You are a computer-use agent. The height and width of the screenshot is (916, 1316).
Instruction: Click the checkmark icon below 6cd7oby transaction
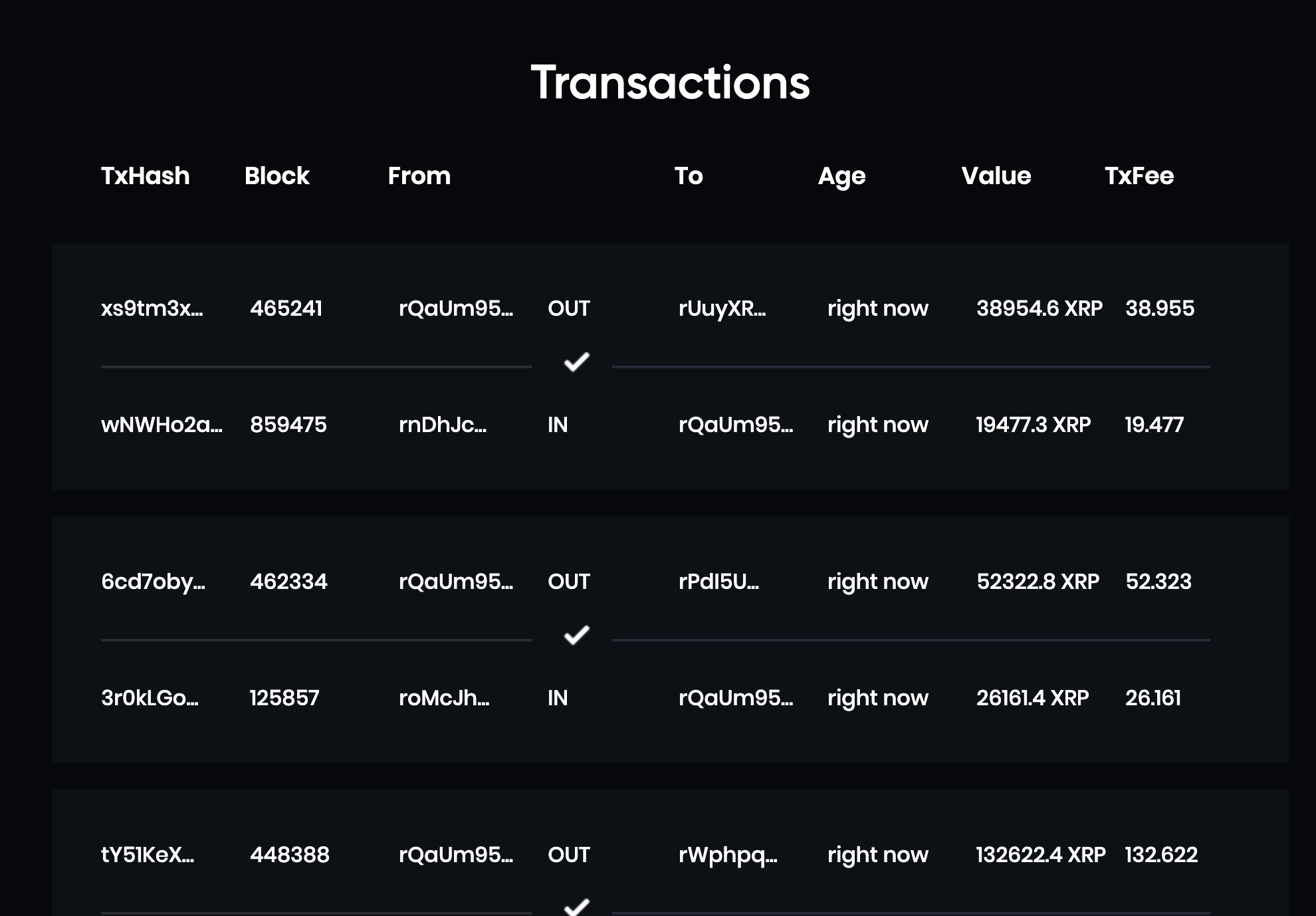tap(576, 635)
